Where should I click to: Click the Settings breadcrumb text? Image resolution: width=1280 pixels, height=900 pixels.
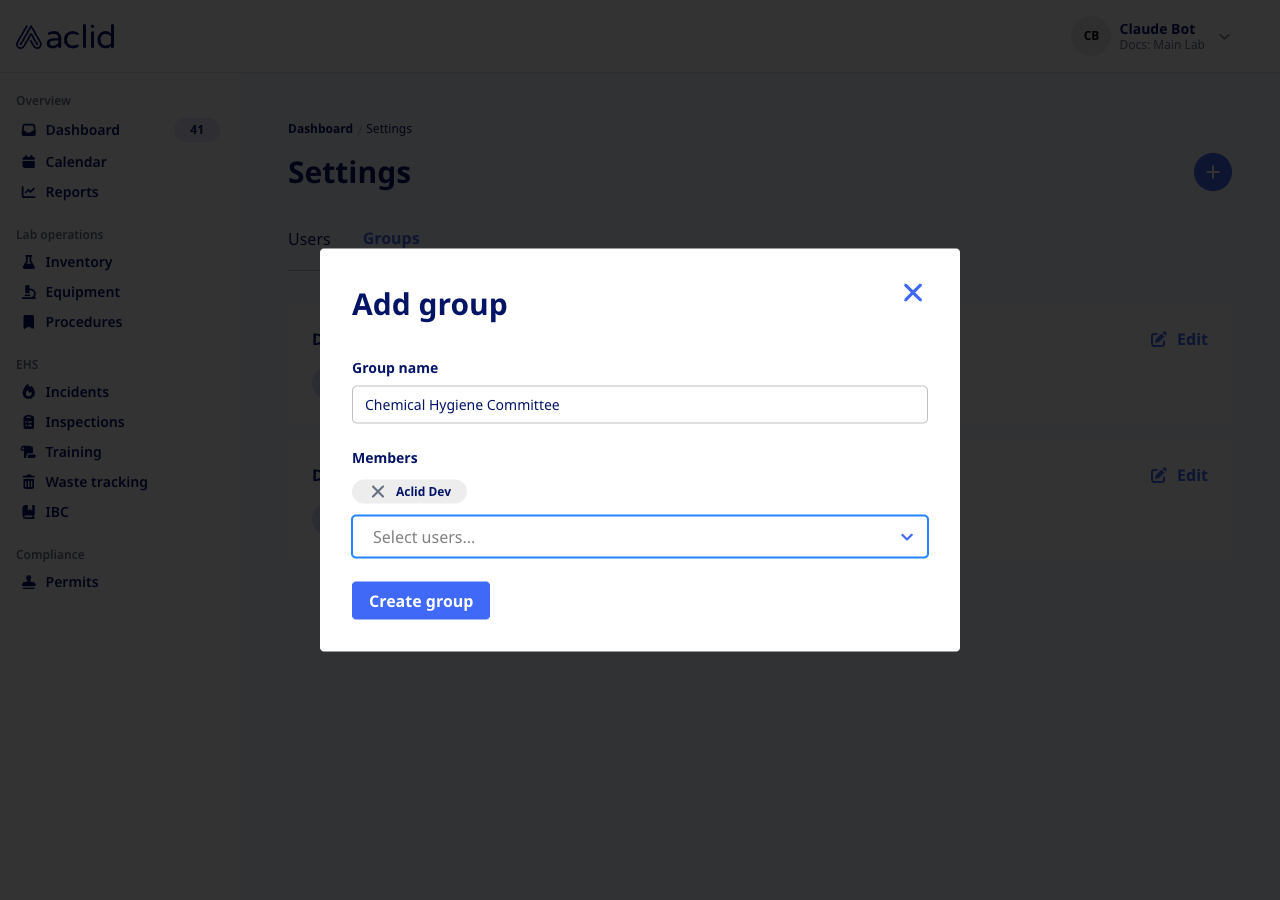tap(389, 129)
